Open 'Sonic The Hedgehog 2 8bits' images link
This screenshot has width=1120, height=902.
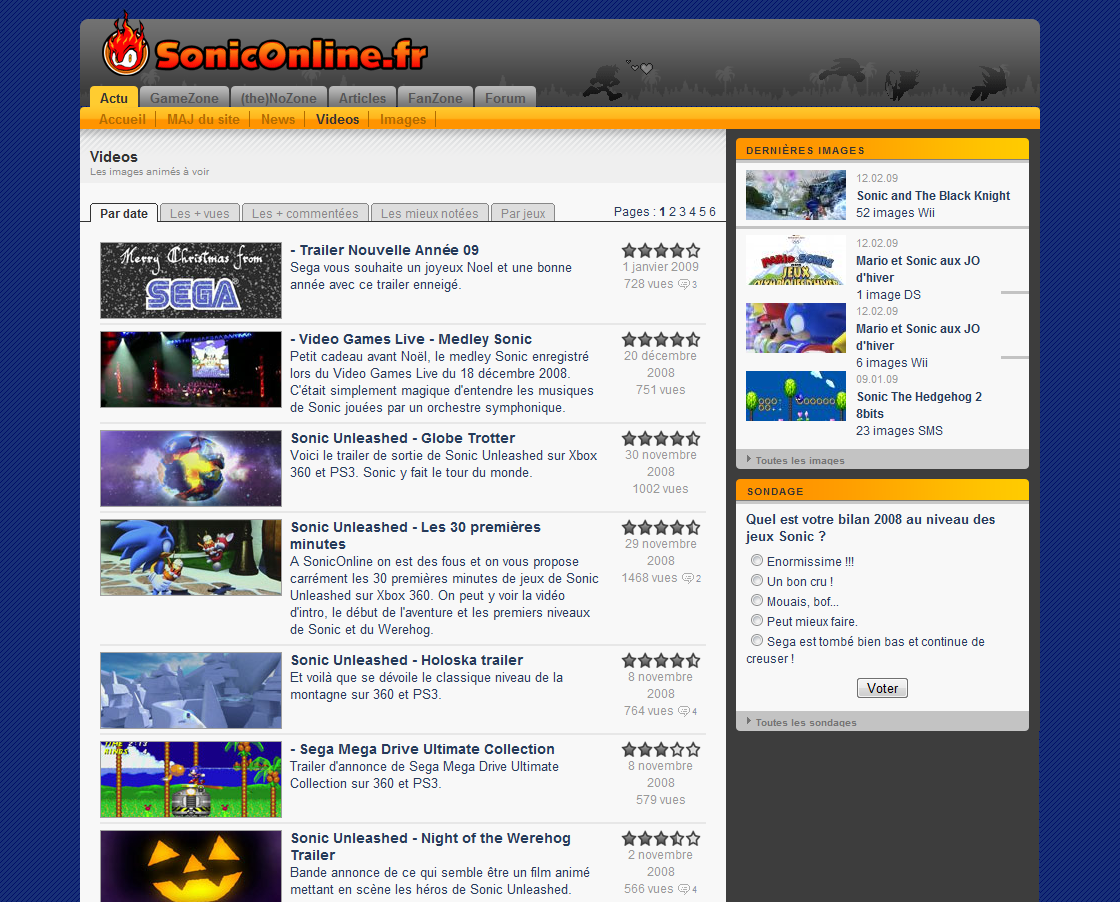[919, 405]
